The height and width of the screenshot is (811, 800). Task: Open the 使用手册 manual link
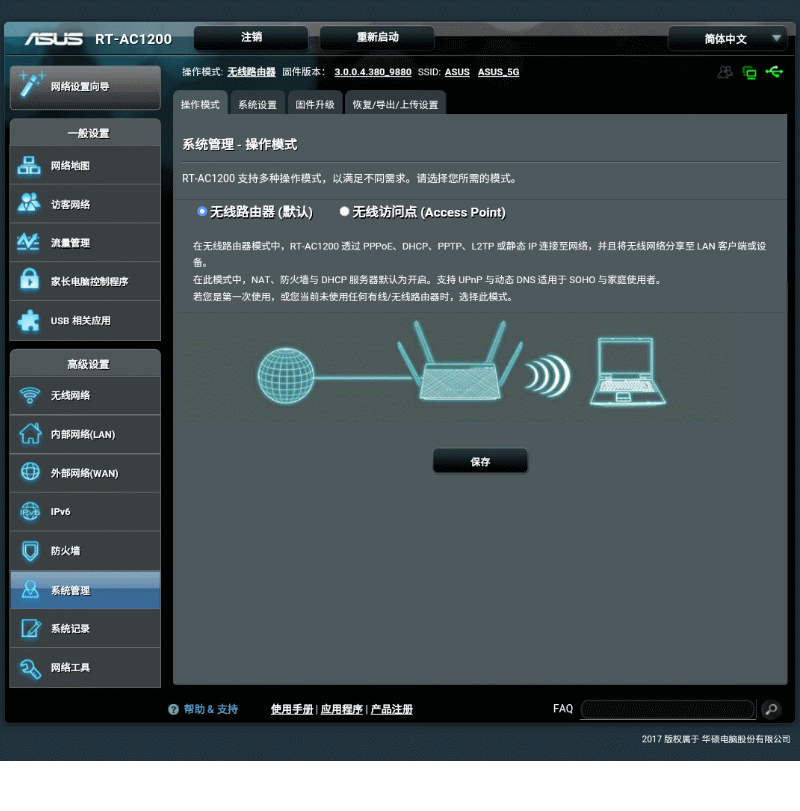pos(292,709)
